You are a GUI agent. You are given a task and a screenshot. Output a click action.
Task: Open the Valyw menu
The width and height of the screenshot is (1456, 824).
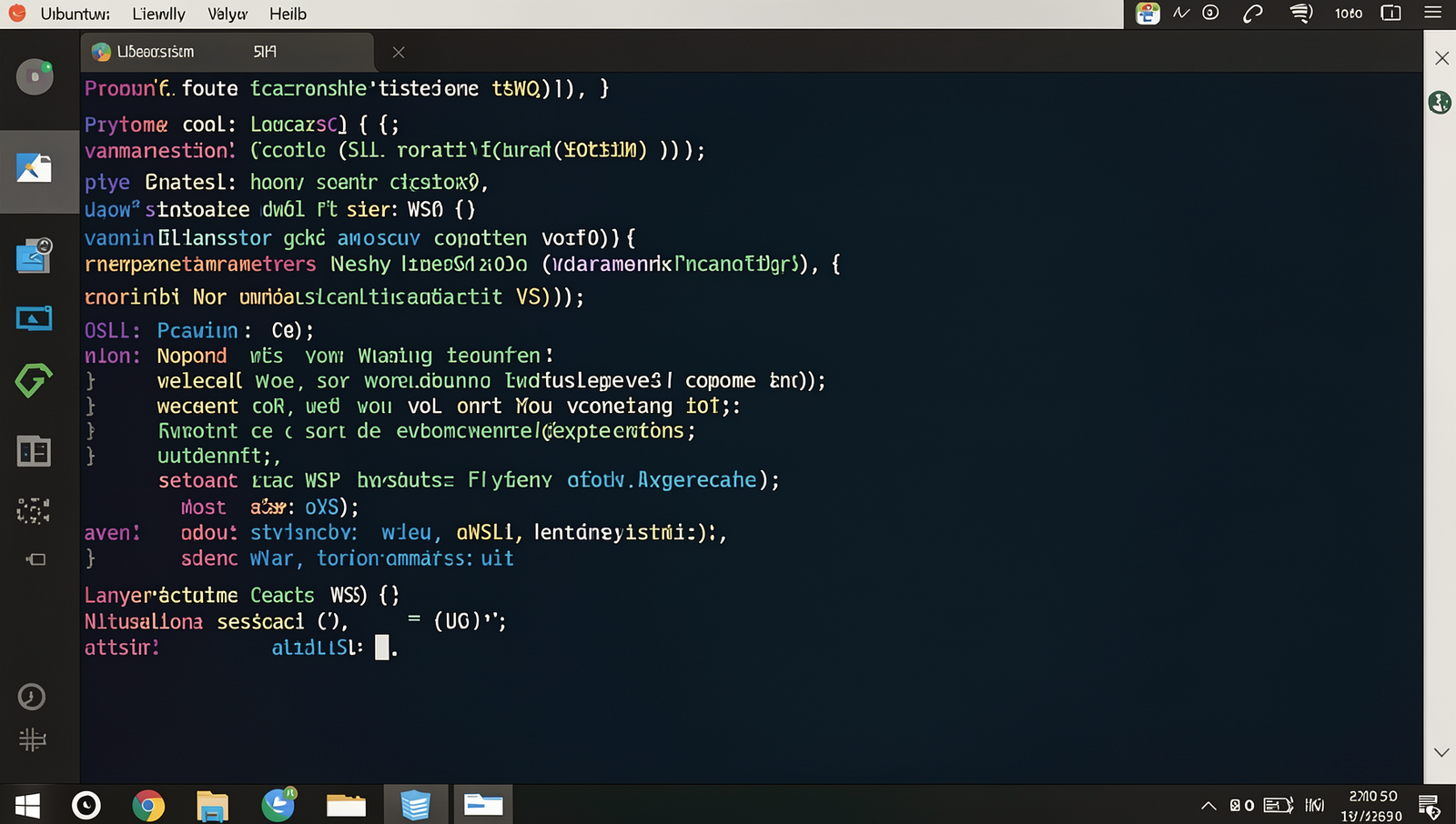(227, 14)
